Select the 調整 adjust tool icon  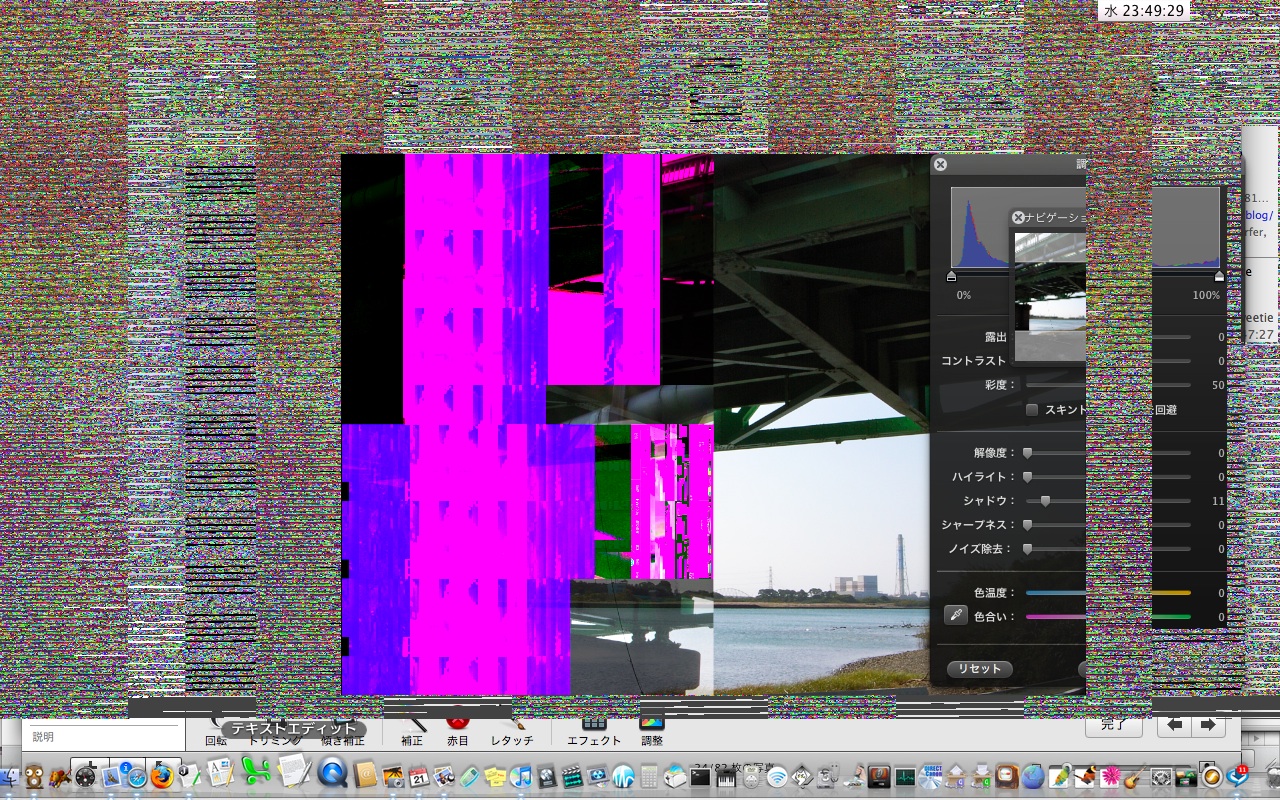tap(652, 724)
